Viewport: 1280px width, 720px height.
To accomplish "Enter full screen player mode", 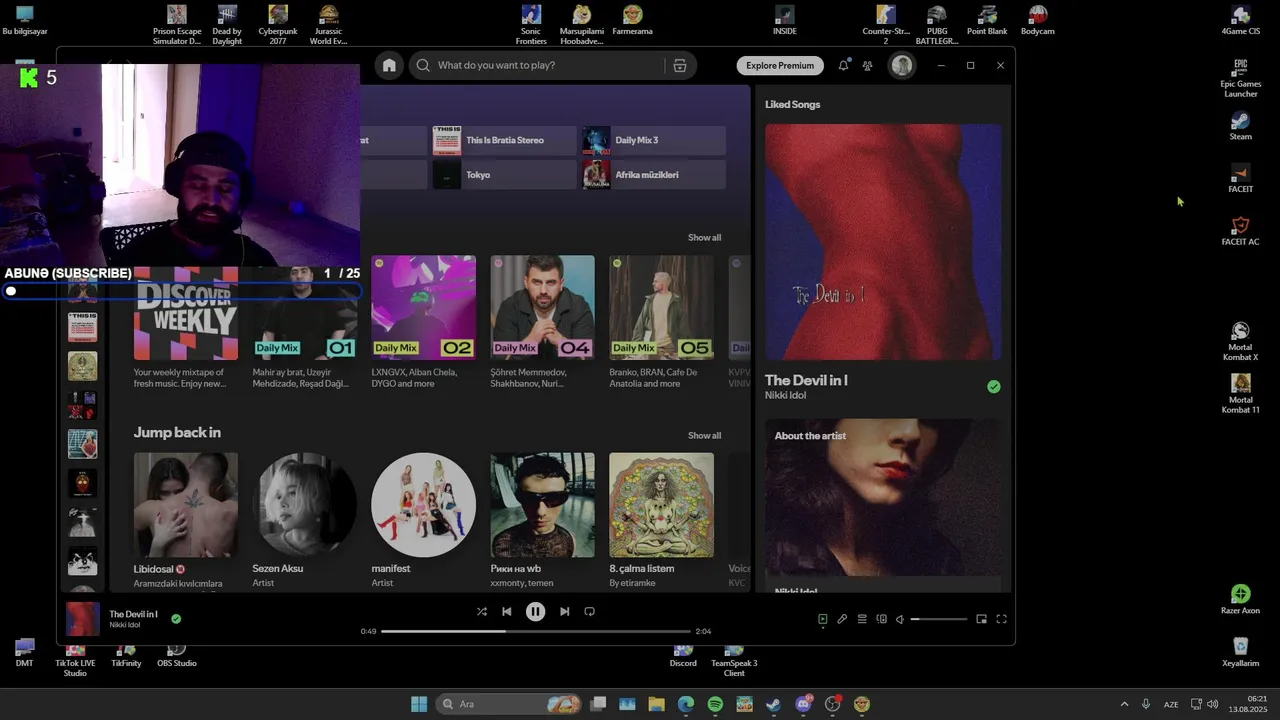I will point(1001,619).
